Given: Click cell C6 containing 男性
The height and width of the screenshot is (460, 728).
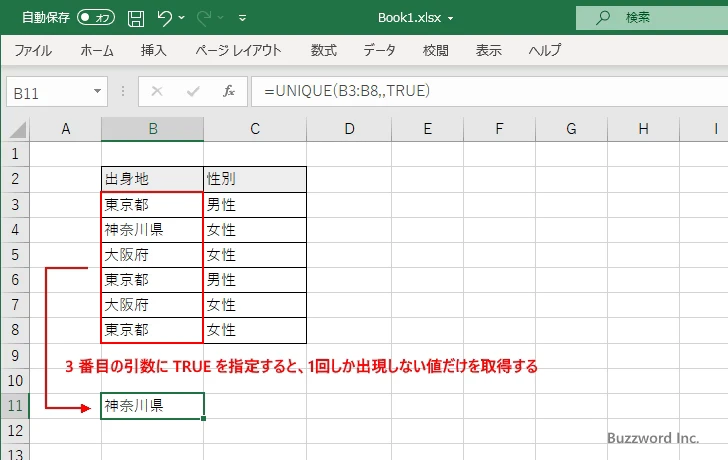Looking at the screenshot, I should pyautogui.click(x=255, y=280).
